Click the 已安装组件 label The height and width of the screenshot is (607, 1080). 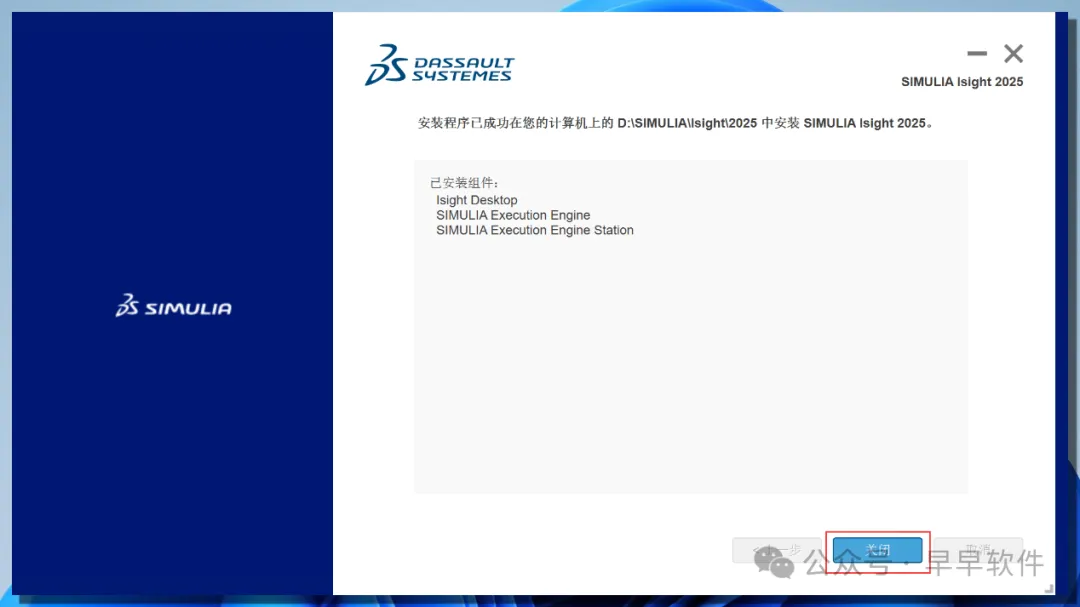[x=464, y=183]
